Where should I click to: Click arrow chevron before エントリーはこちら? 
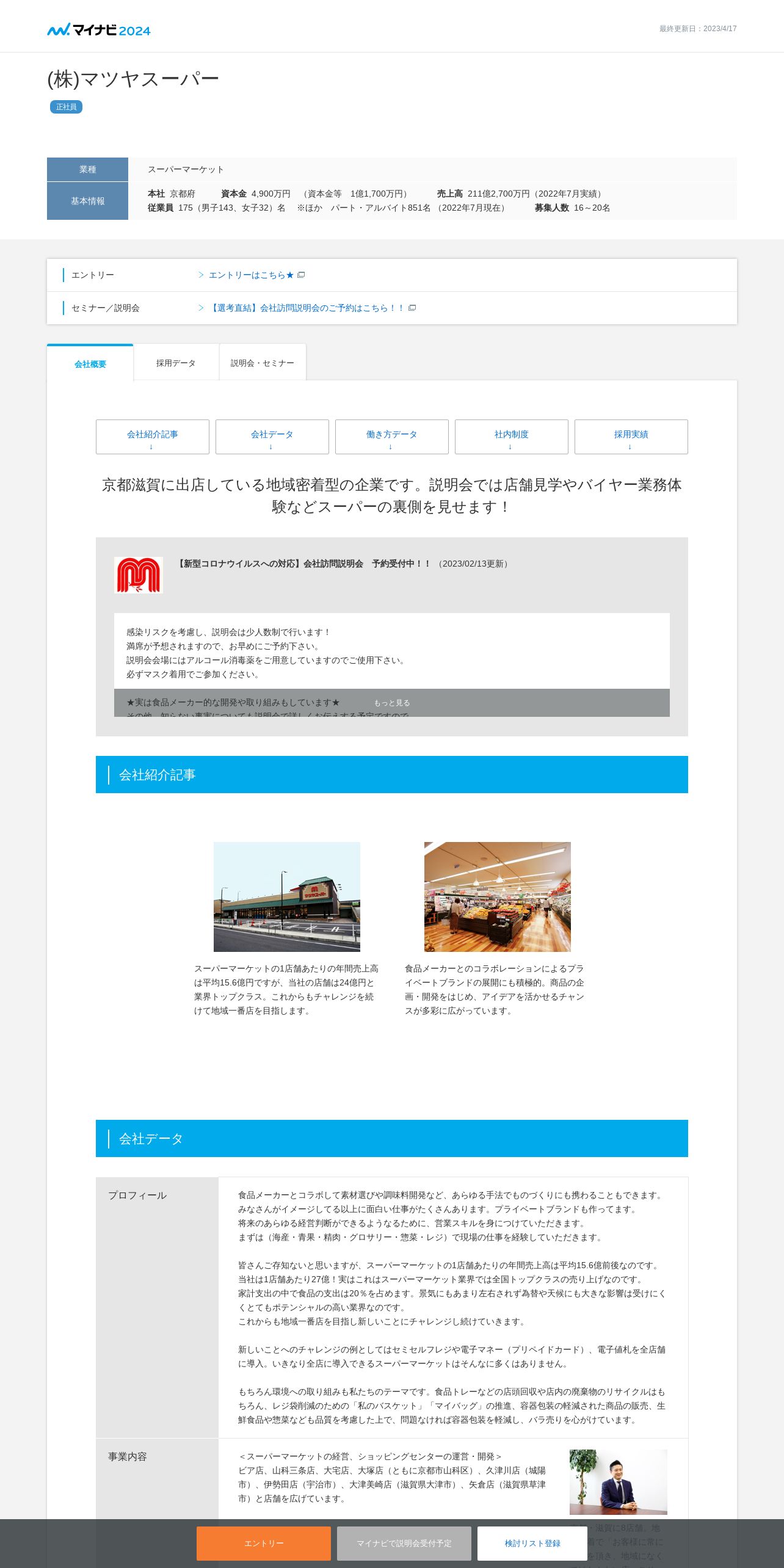tap(201, 275)
